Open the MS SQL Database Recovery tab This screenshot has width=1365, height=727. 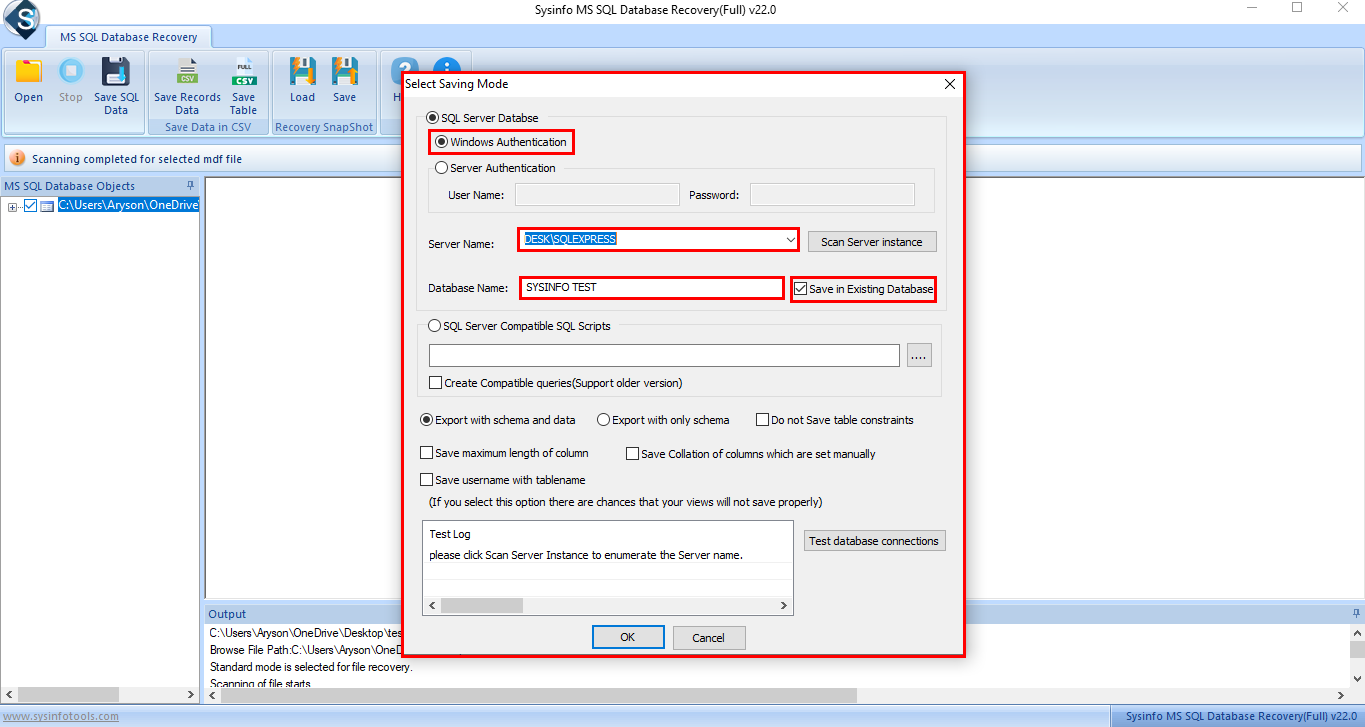129,37
